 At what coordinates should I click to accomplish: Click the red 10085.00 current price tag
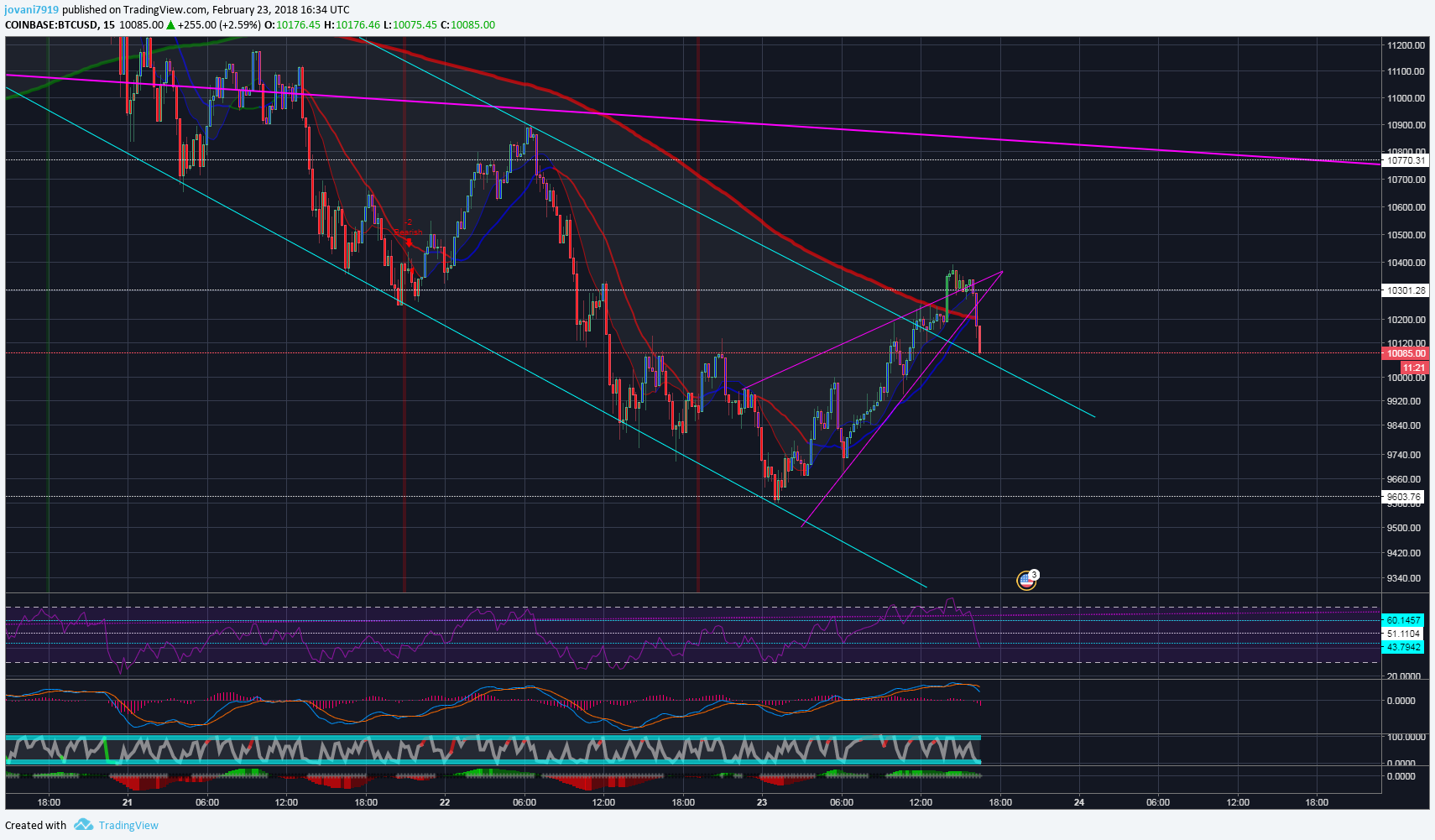pos(1405,354)
